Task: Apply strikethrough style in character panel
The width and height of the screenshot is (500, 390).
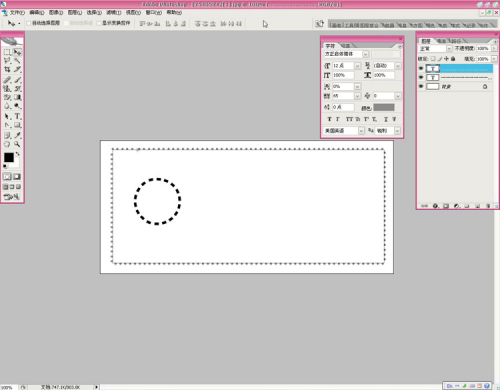Action: (x=394, y=119)
